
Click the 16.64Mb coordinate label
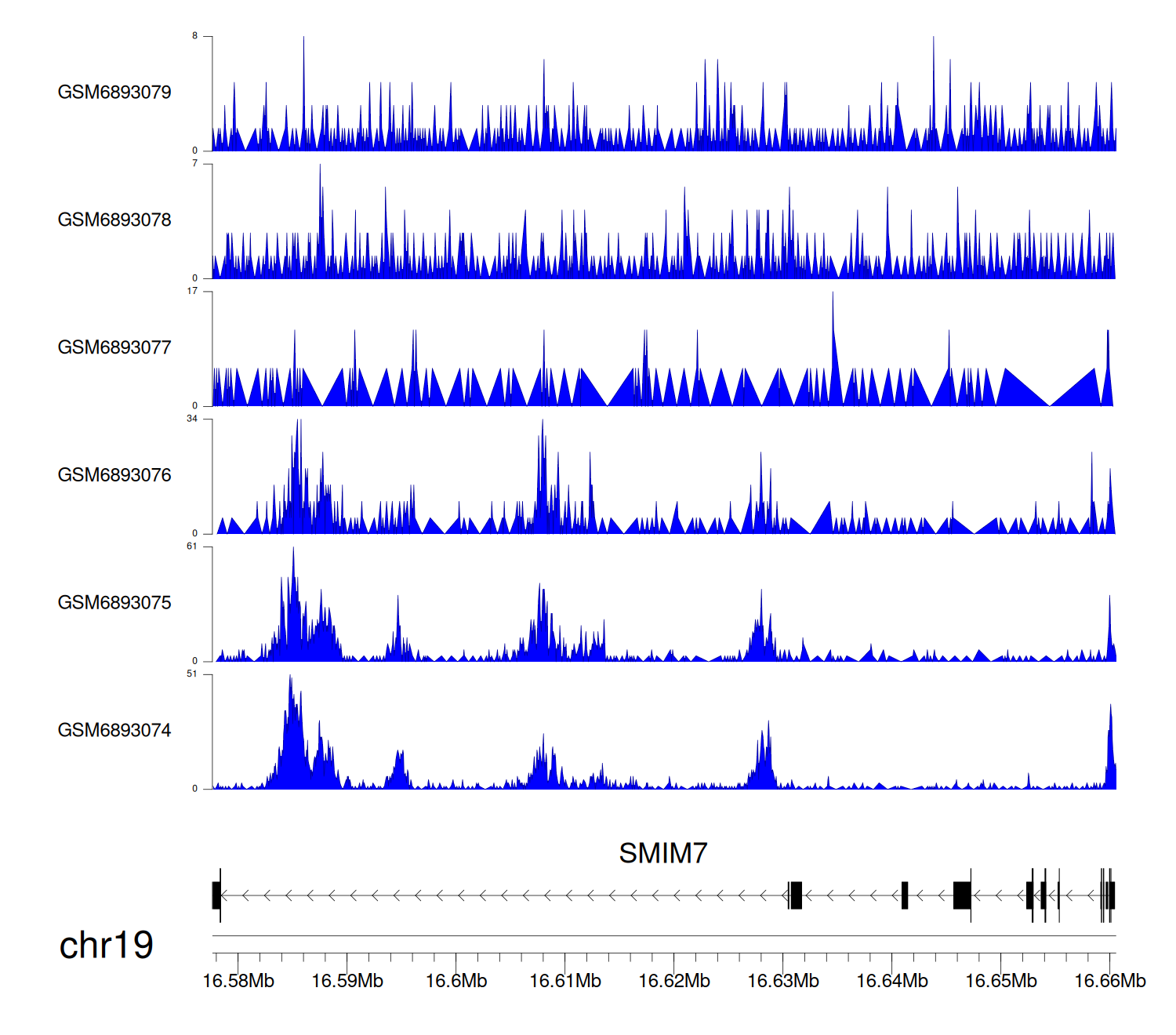pyautogui.click(x=892, y=982)
